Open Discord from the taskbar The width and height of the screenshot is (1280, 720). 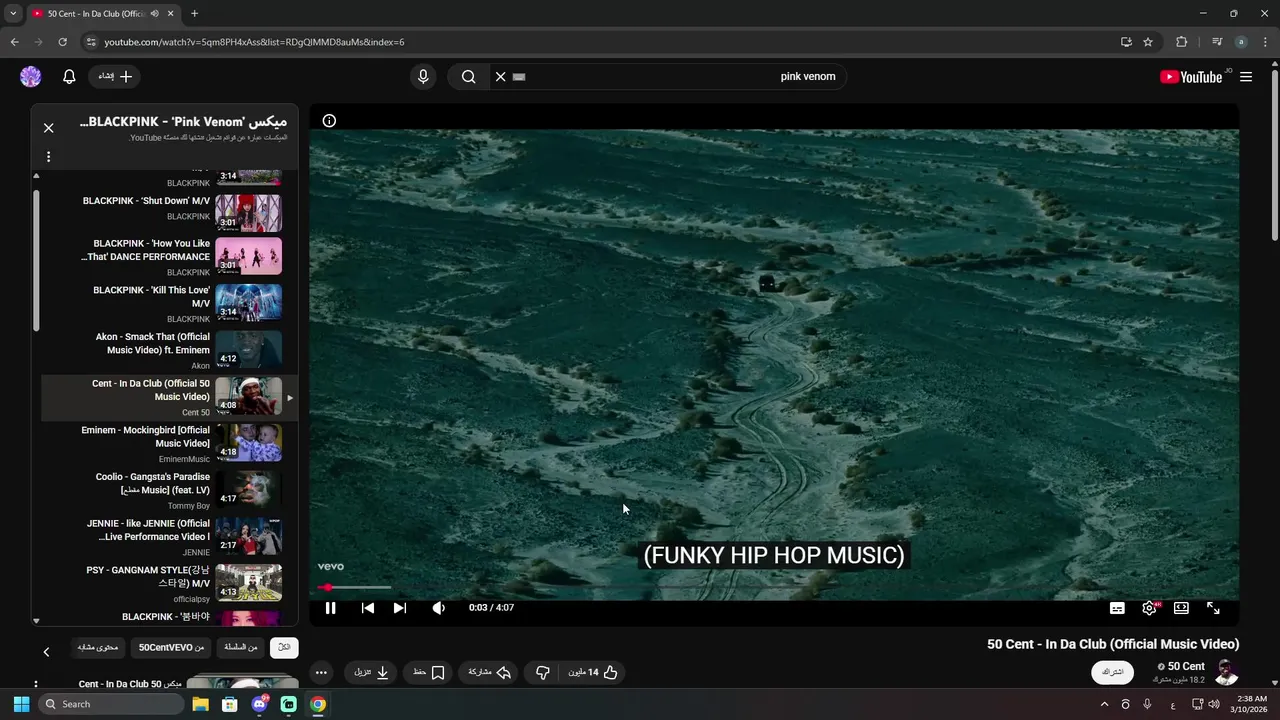(259, 704)
